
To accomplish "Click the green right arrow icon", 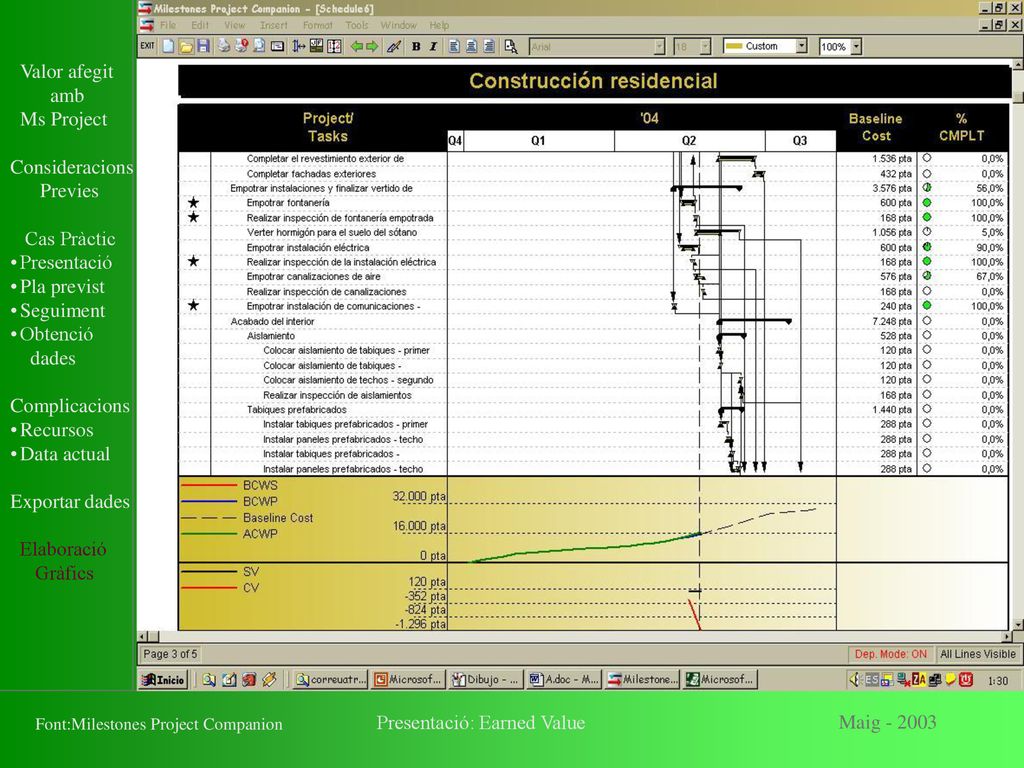I will 372,46.
